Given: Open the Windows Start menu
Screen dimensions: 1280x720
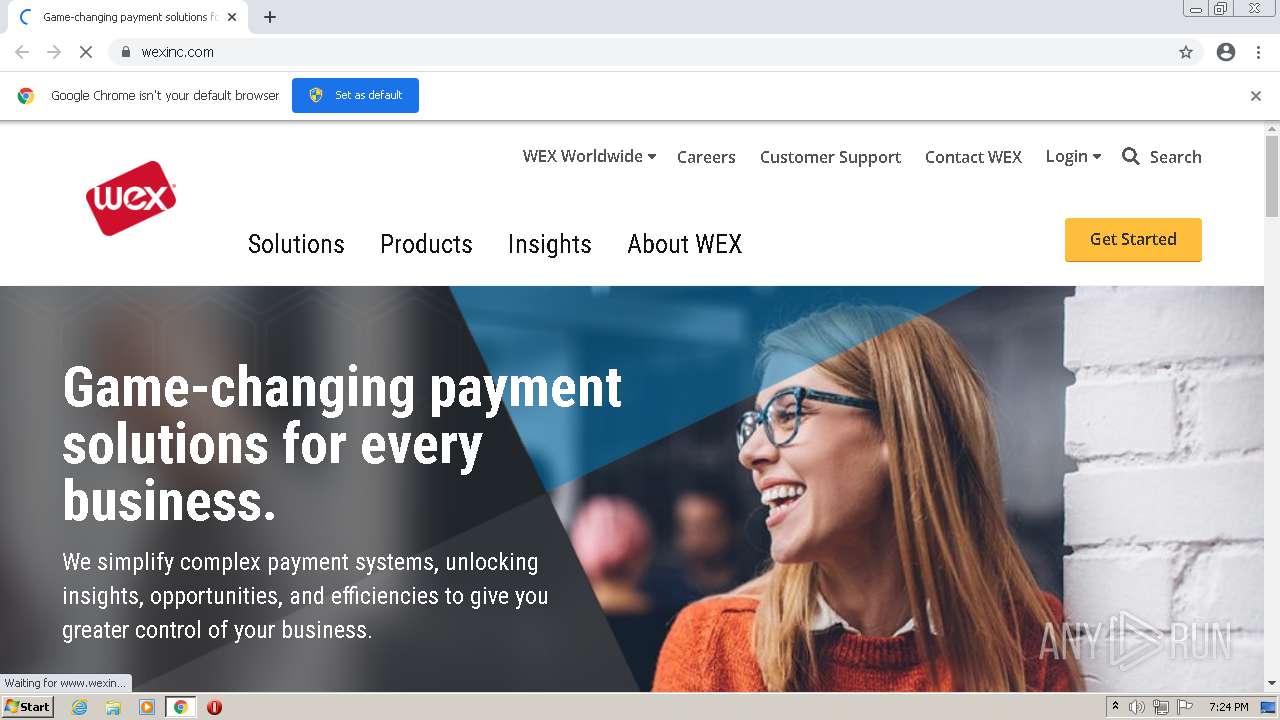Looking at the screenshot, I should pyautogui.click(x=27, y=706).
